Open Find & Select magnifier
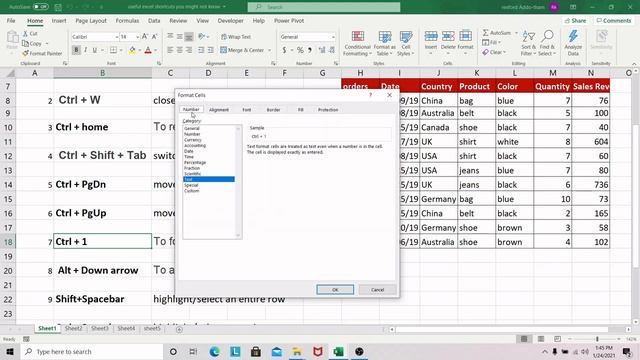Image resolution: width=640 pixels, height=360 pixels. click(547, 43)
